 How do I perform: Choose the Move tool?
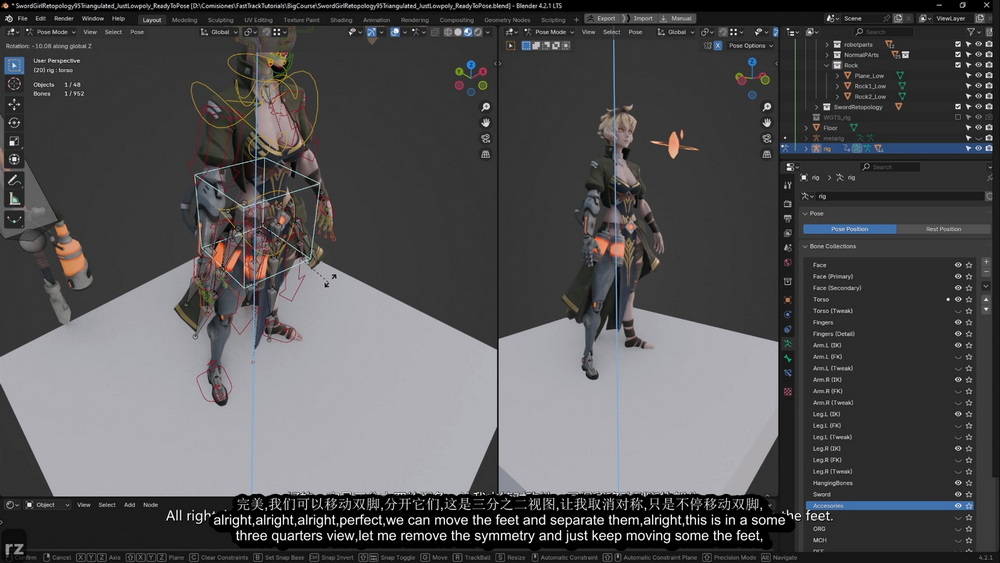point(14,104)
